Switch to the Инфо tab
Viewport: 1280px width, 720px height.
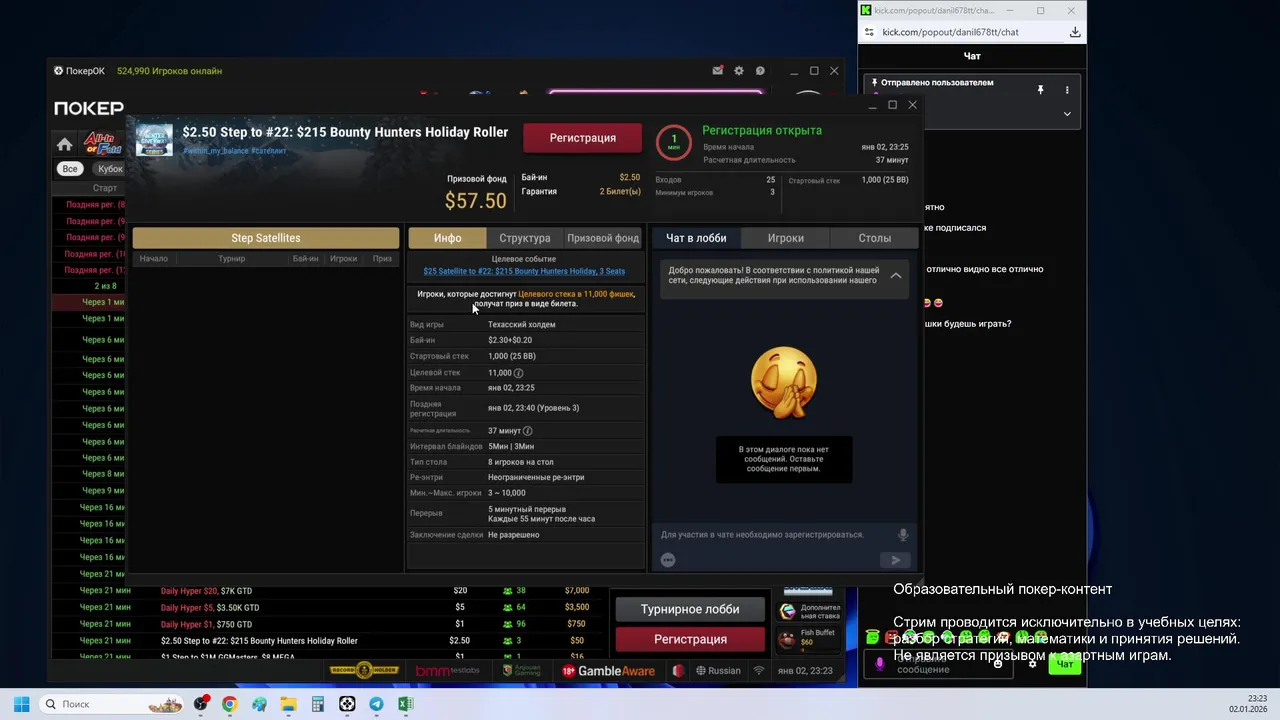point(447,238)
